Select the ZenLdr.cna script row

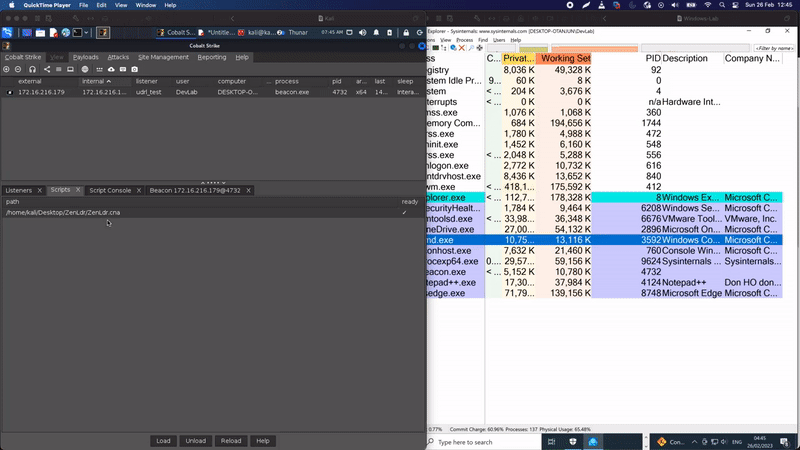213,212
